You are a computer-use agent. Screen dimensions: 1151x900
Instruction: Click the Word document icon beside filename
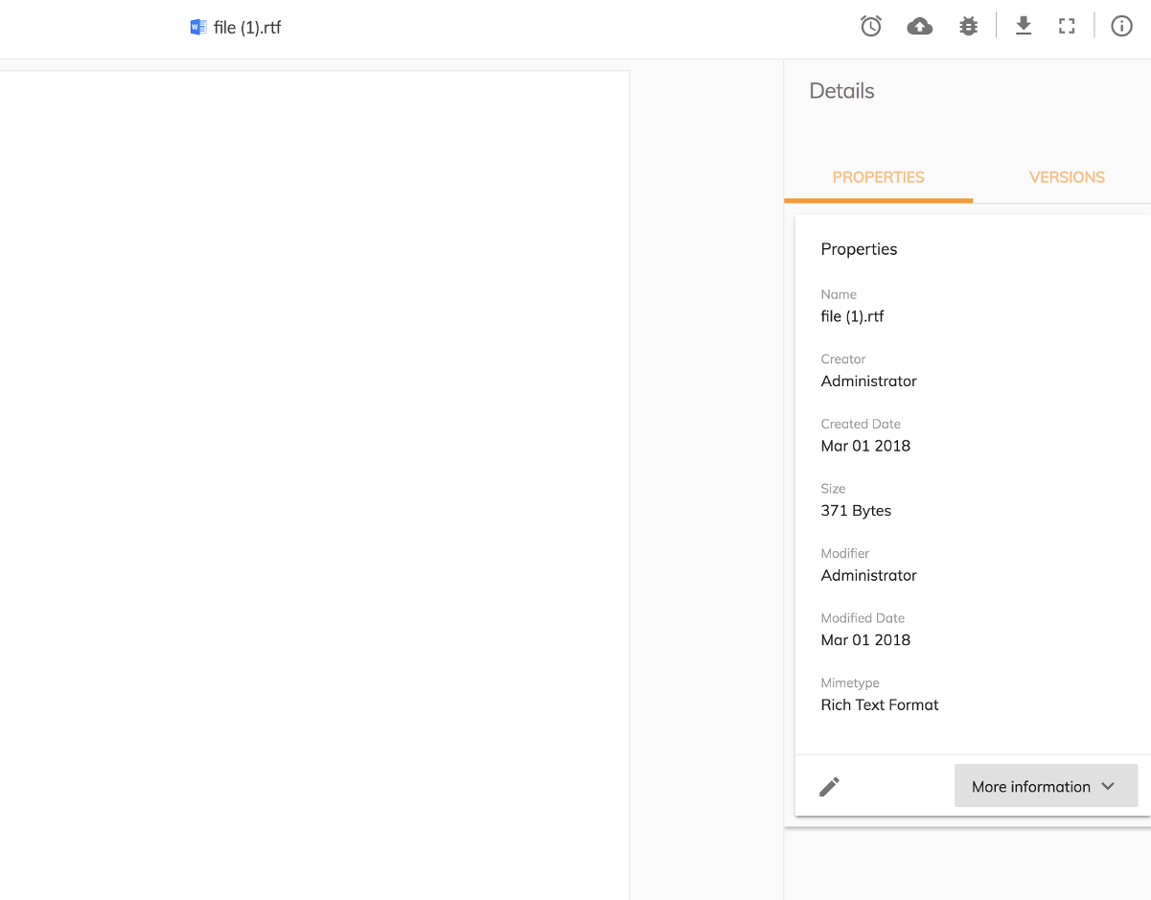[x=198, y=27]
